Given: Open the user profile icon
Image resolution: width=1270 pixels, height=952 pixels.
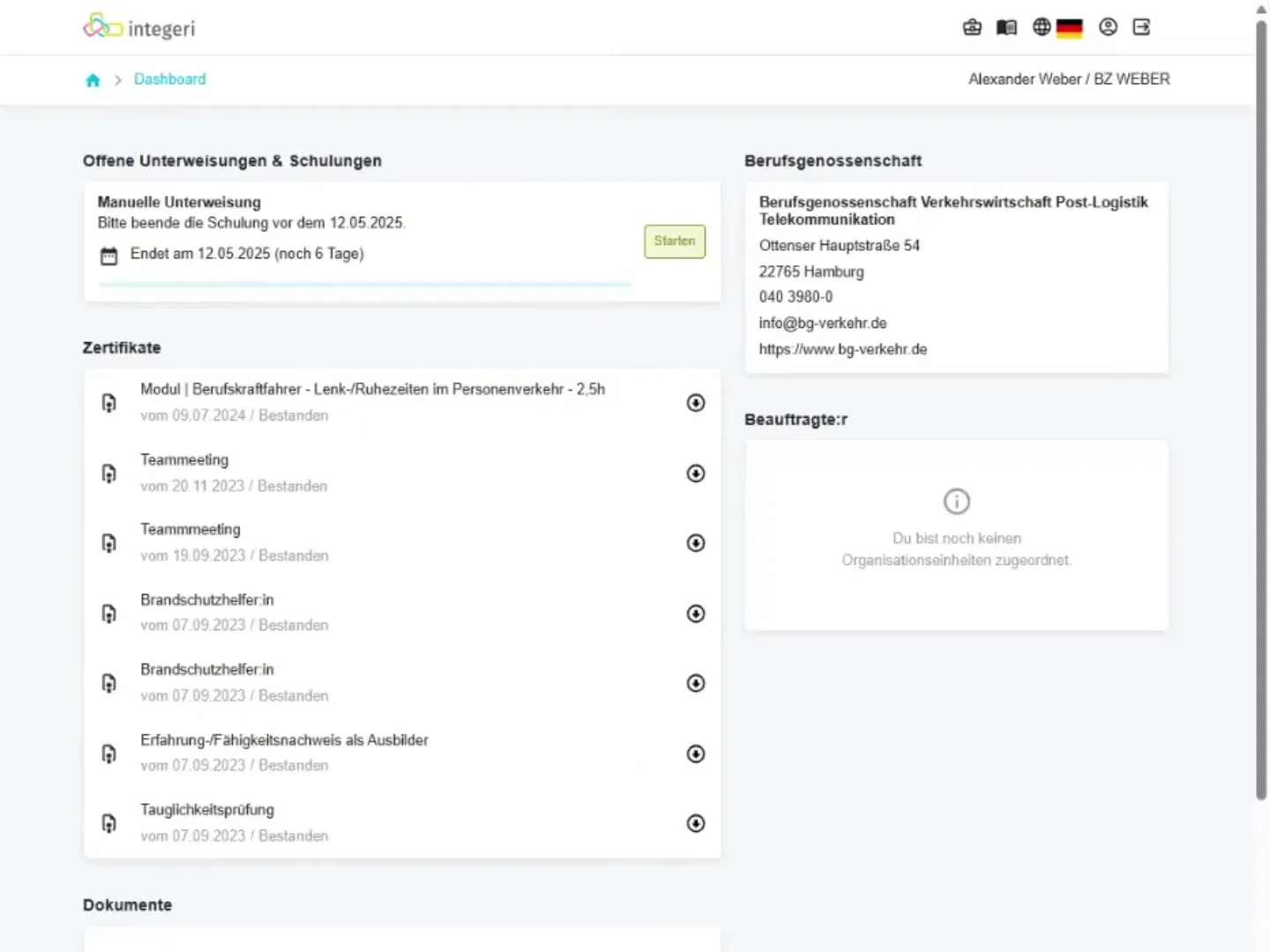Looking at the screenshot, I should coord(1109,27).
